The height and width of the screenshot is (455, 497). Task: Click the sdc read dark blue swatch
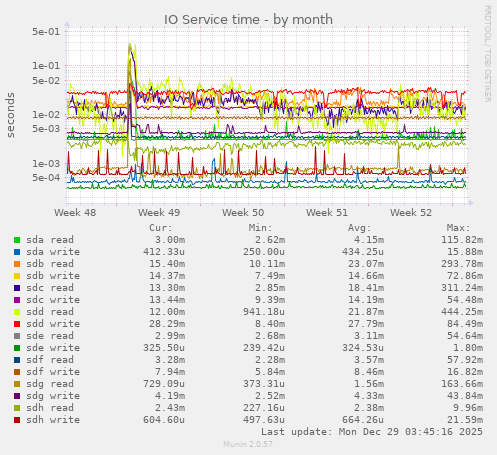coord(17,288)
